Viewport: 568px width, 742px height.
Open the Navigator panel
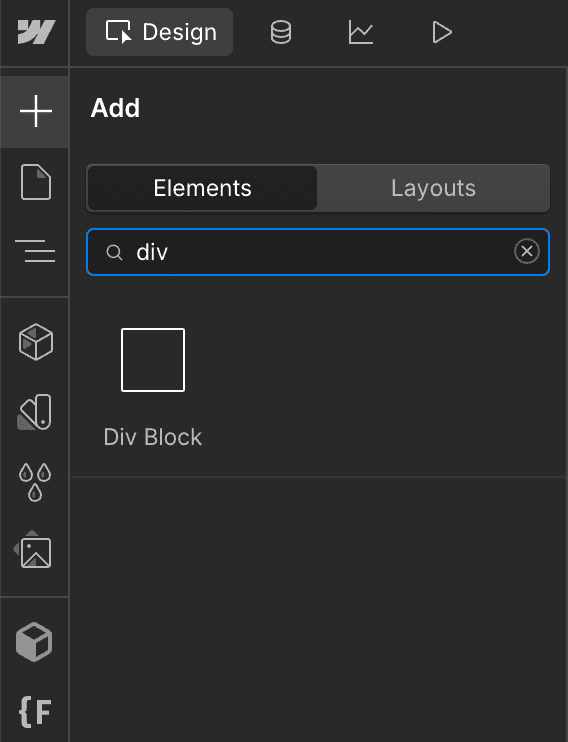point(36,251)
